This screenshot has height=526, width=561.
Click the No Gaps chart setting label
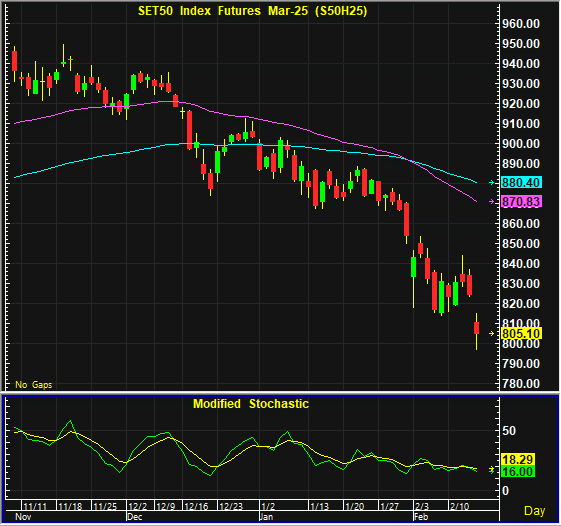tap(34, 385)
